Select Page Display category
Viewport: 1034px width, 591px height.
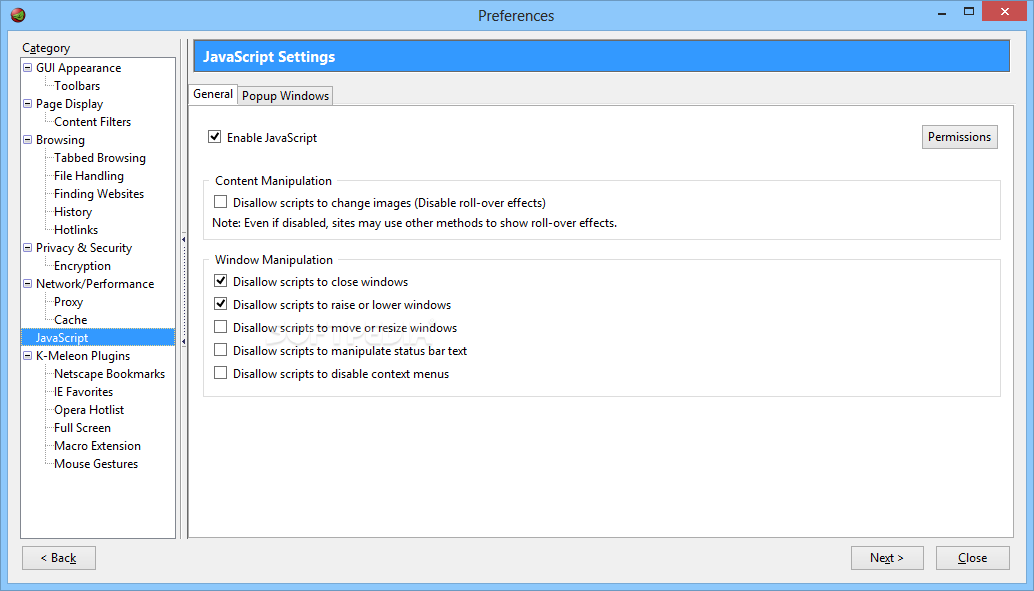[69, 104]
